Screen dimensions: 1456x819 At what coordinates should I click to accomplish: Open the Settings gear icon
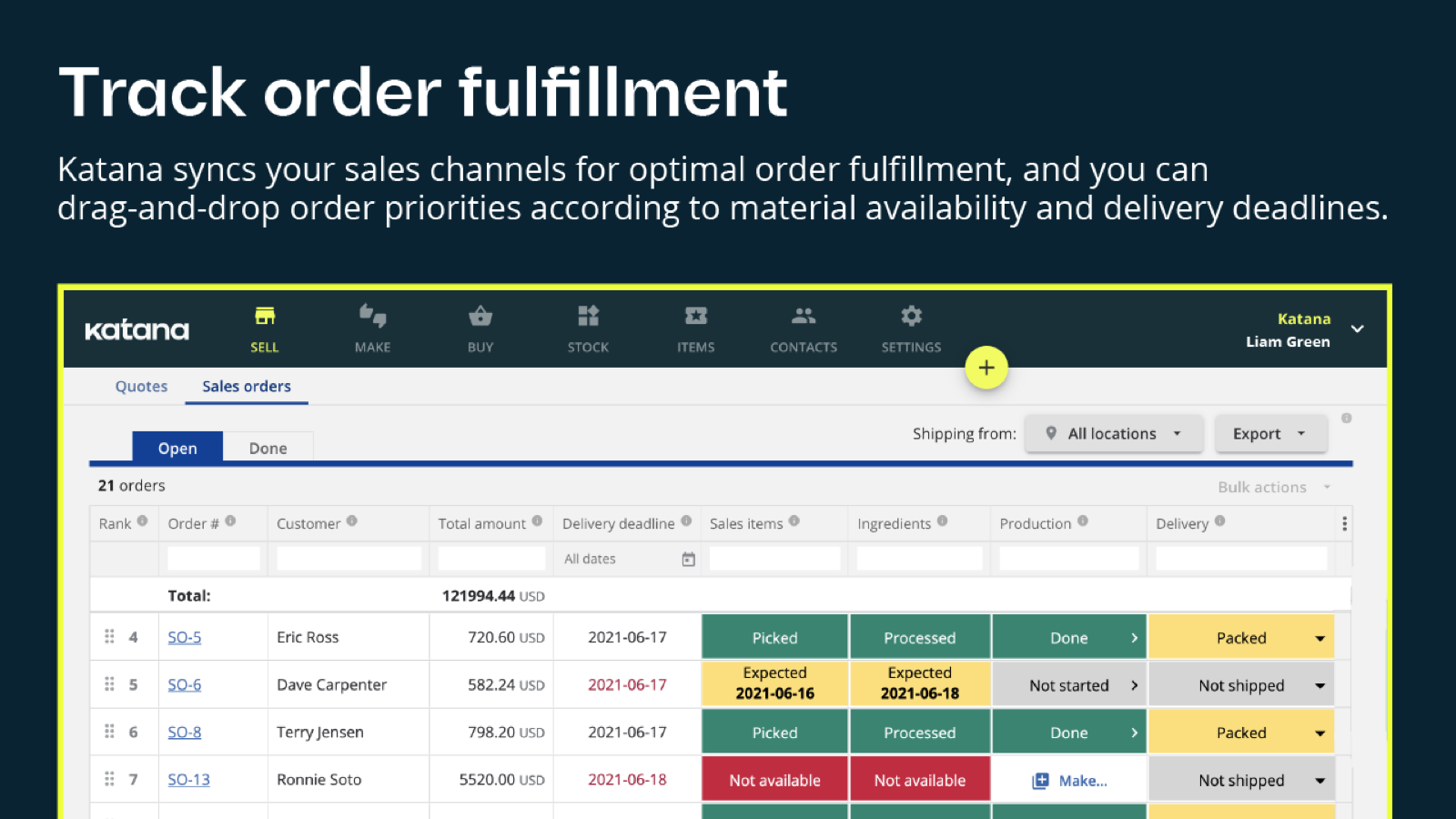(x=911, y=317)
